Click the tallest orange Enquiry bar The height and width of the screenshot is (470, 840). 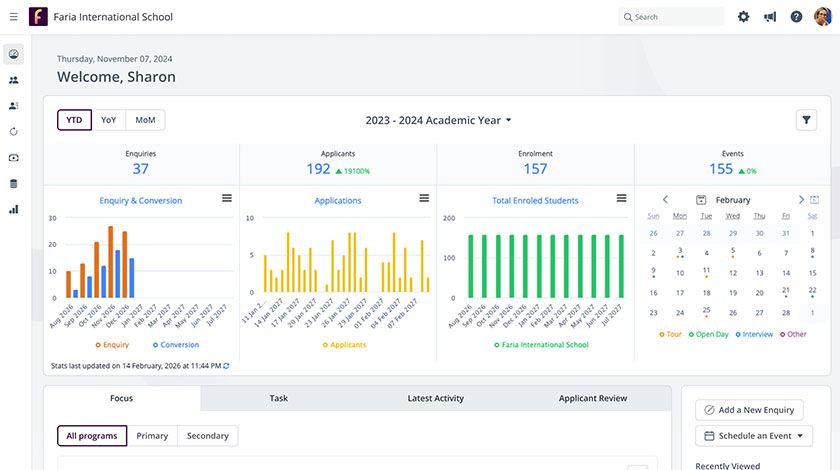tap(111, 262)
